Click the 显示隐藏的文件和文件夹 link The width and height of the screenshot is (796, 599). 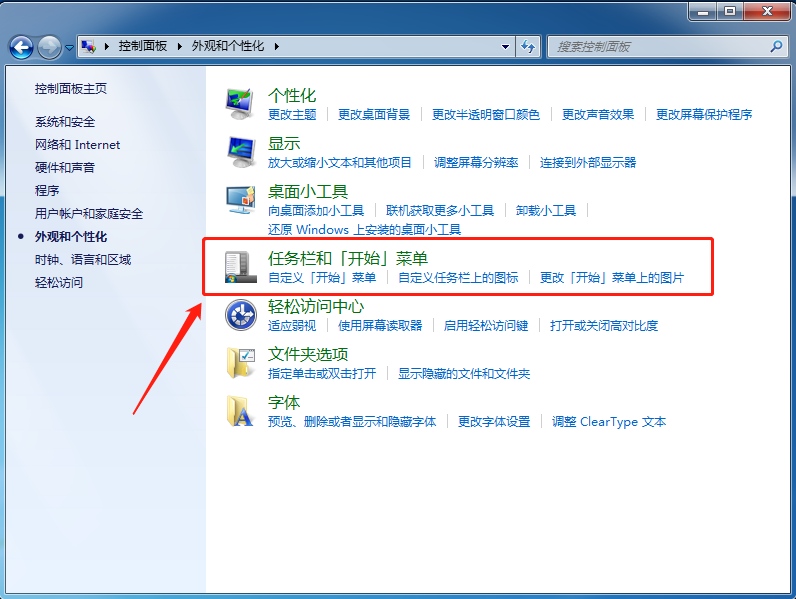(x=464, y=374)
